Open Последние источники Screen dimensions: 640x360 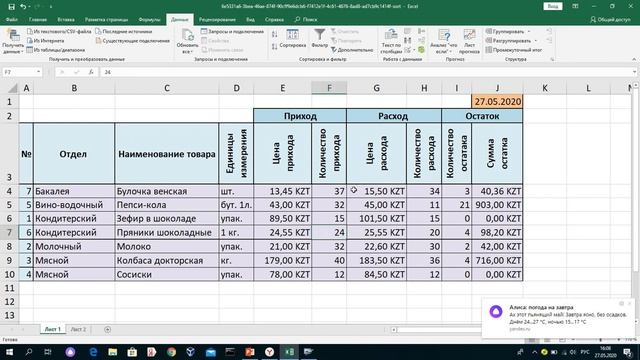124,31
